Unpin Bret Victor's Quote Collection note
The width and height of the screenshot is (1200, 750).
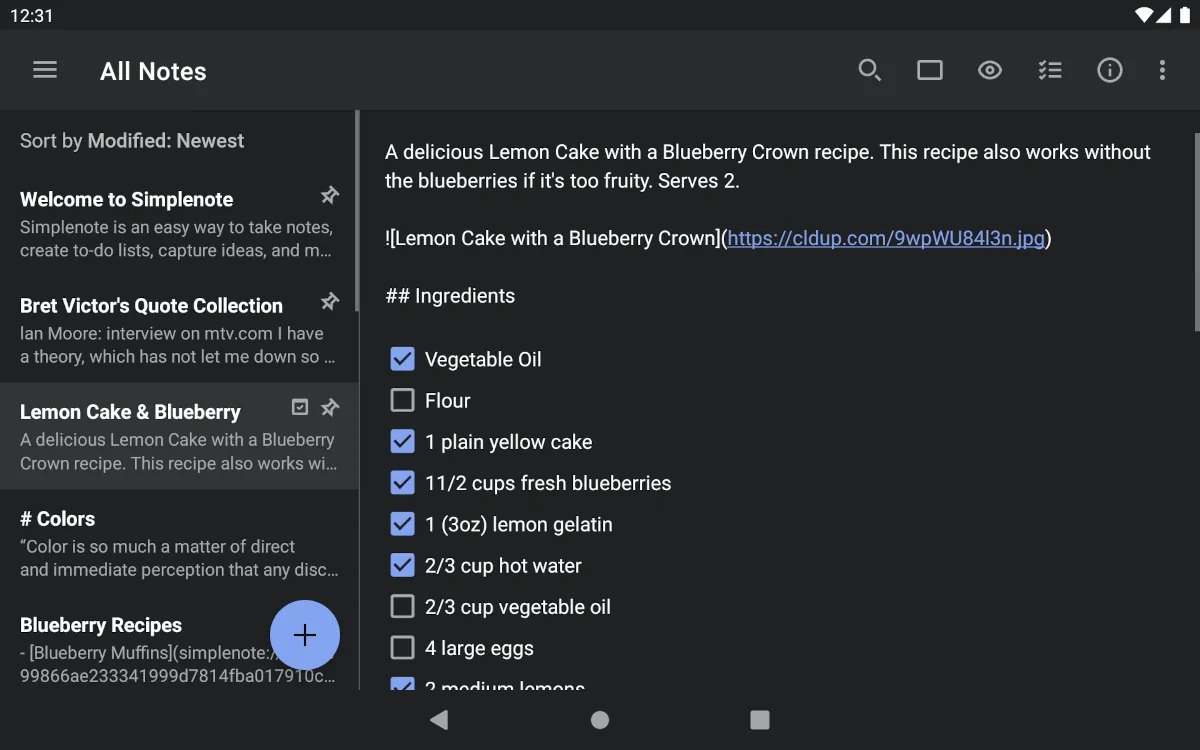[329, 301]
